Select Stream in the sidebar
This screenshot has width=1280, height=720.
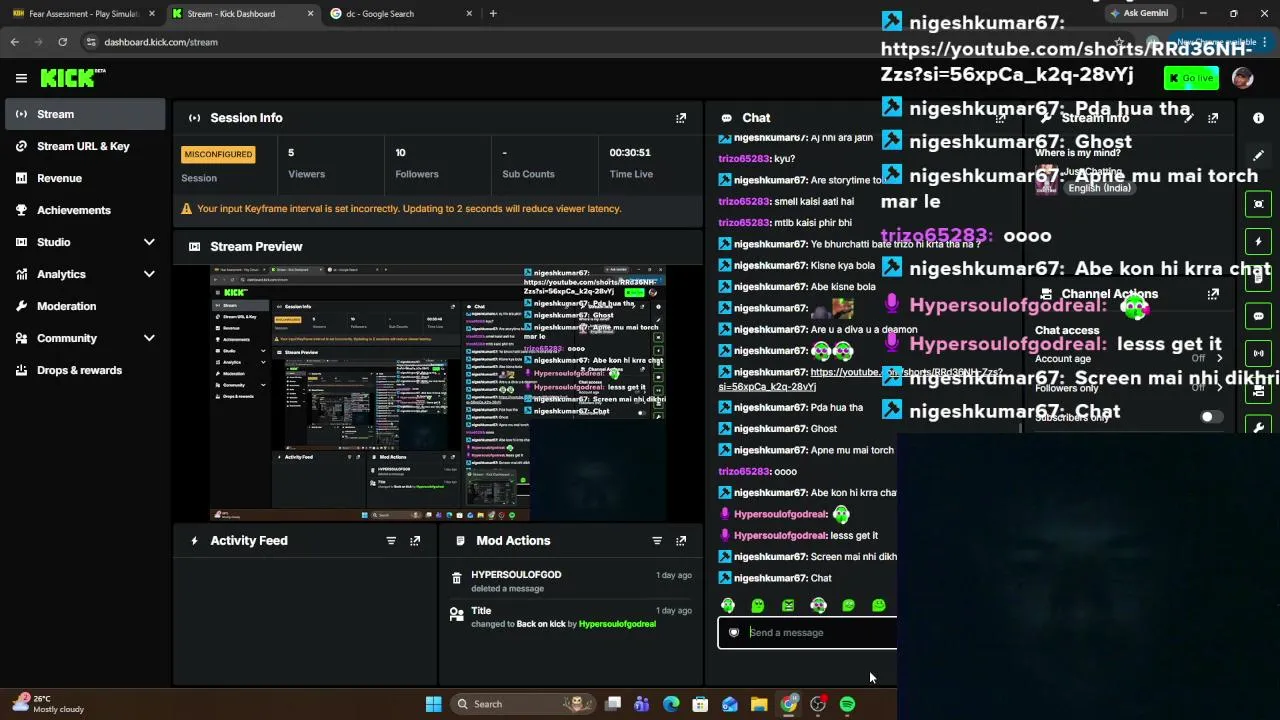(85, 114)
